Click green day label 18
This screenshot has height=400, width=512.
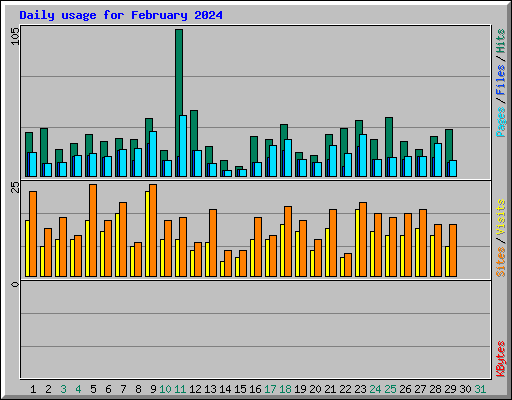pos(285,389)
